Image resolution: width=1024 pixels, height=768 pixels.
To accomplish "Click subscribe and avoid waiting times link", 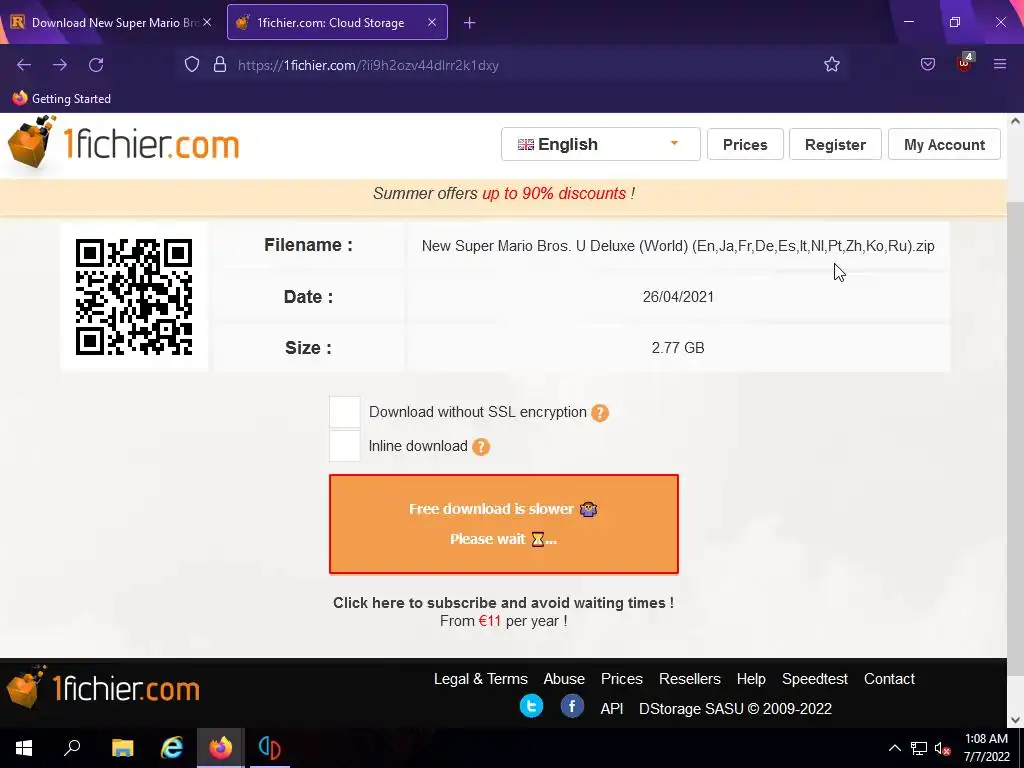I will [x=504, y=603].
